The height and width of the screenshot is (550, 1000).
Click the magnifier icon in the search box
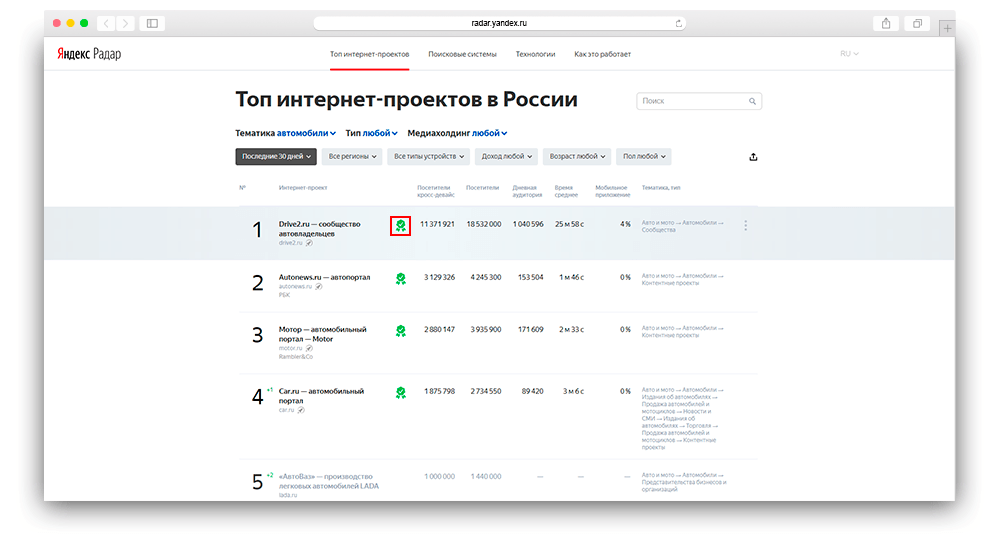click(x=753, y=101)
